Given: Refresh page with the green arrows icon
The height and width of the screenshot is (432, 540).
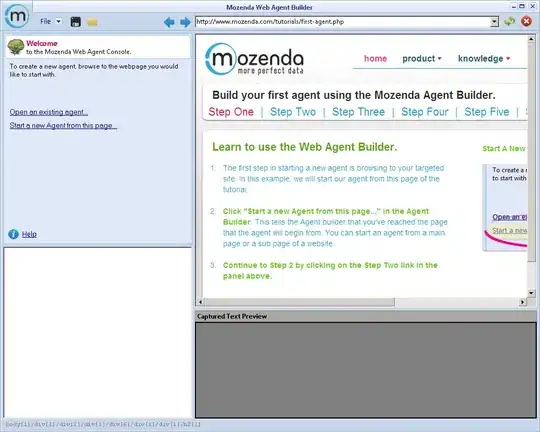Looking at the screenshot, I should point(509,21).
